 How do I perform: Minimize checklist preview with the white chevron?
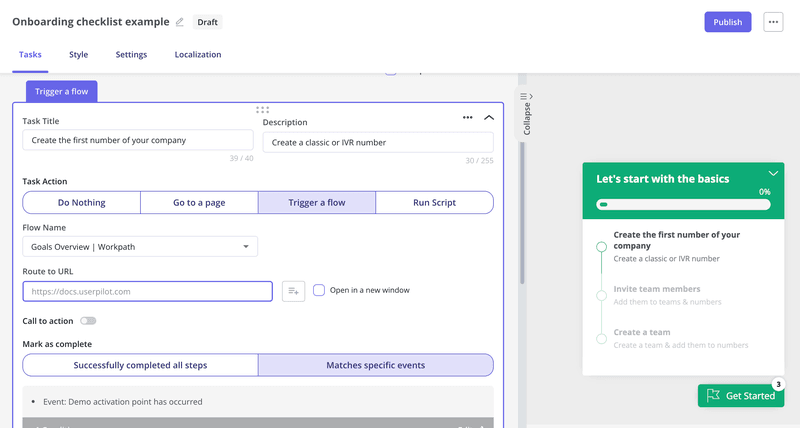(x=773, y=173)
